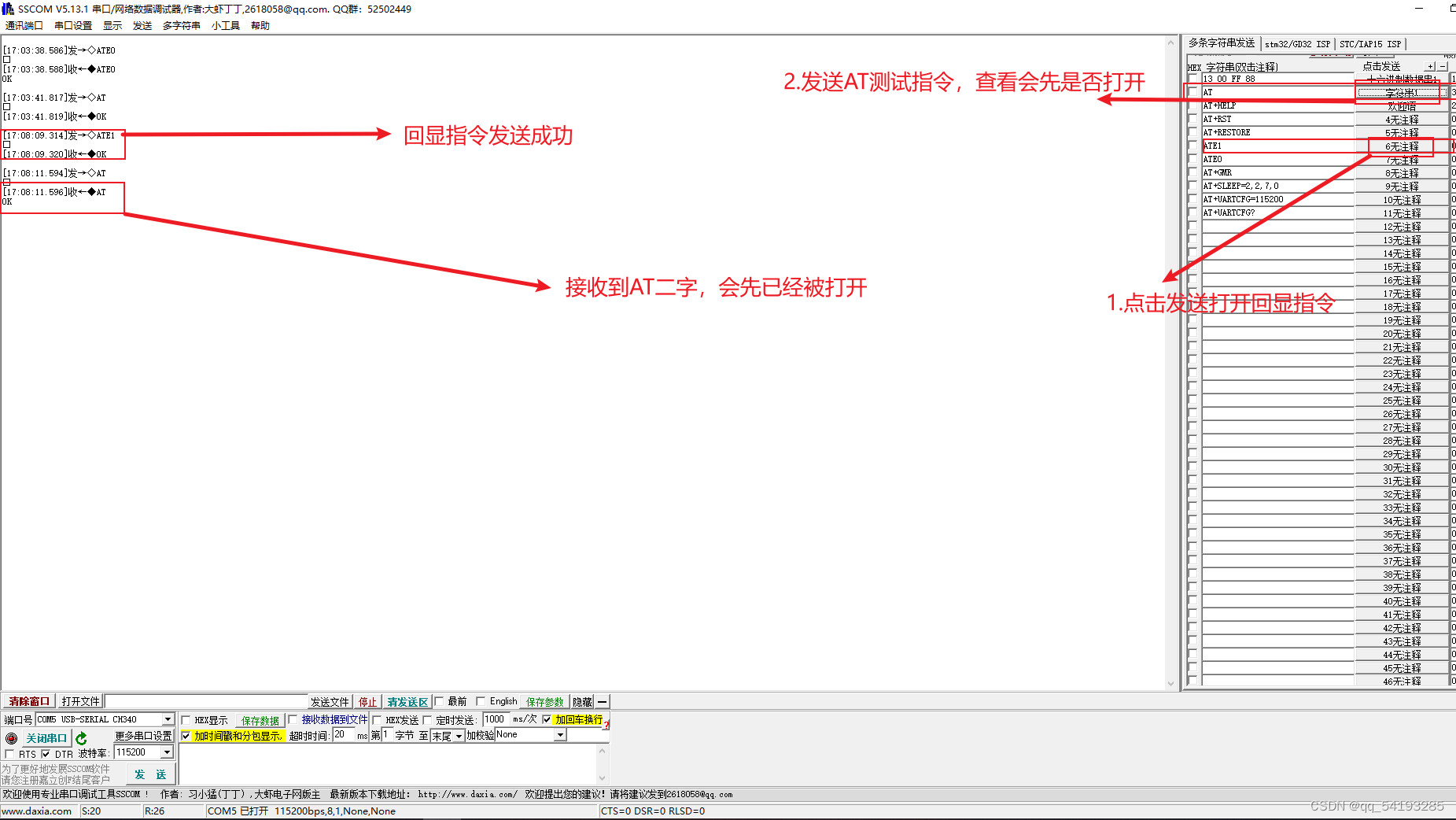Click www.daxia.com in the status bar
The image size is (1456, 820).
[x=37, y=811]
